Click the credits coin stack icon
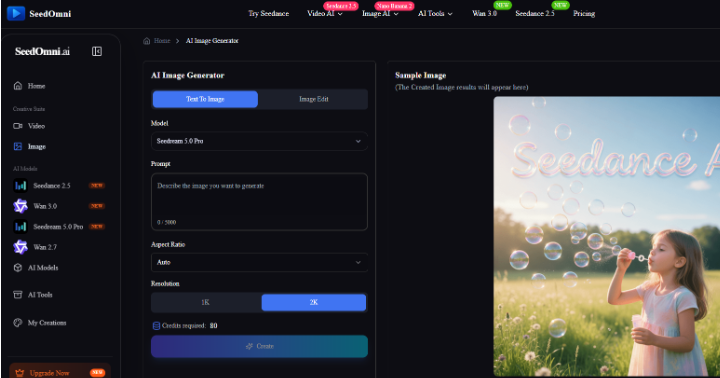The image size is (720, 378). pyautogui.click(x=156, y=326)
